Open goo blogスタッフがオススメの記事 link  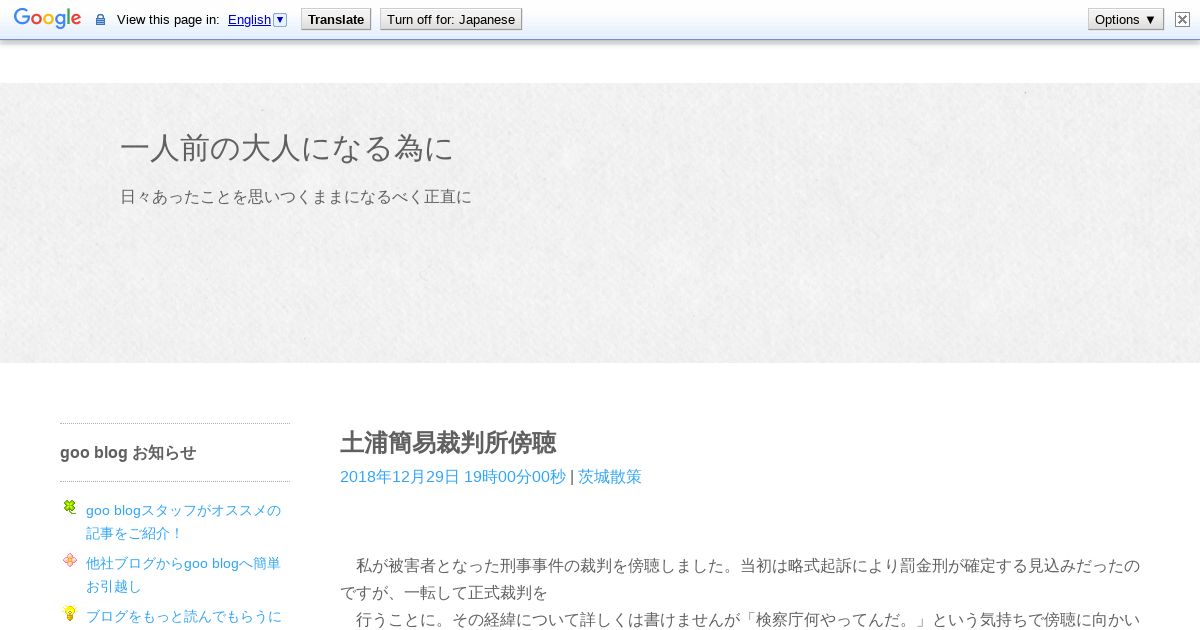pyautogui.click(x=184, y=522)
